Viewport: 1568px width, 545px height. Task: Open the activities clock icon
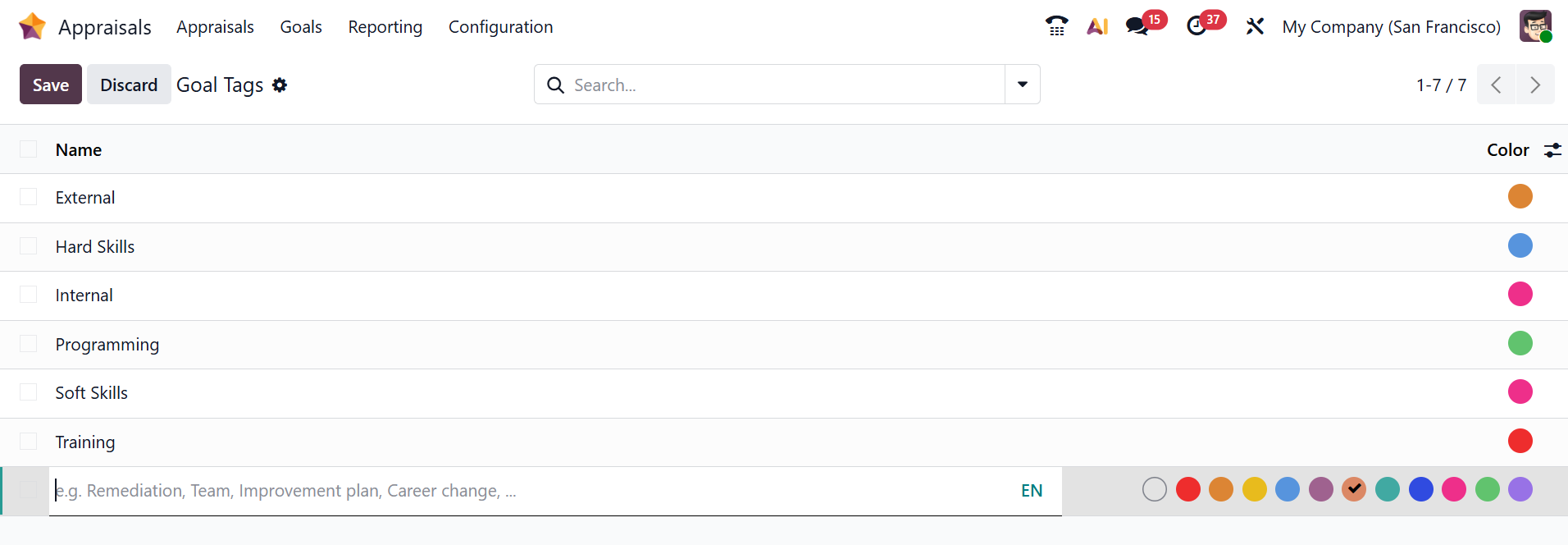[x=1197, y=26]
